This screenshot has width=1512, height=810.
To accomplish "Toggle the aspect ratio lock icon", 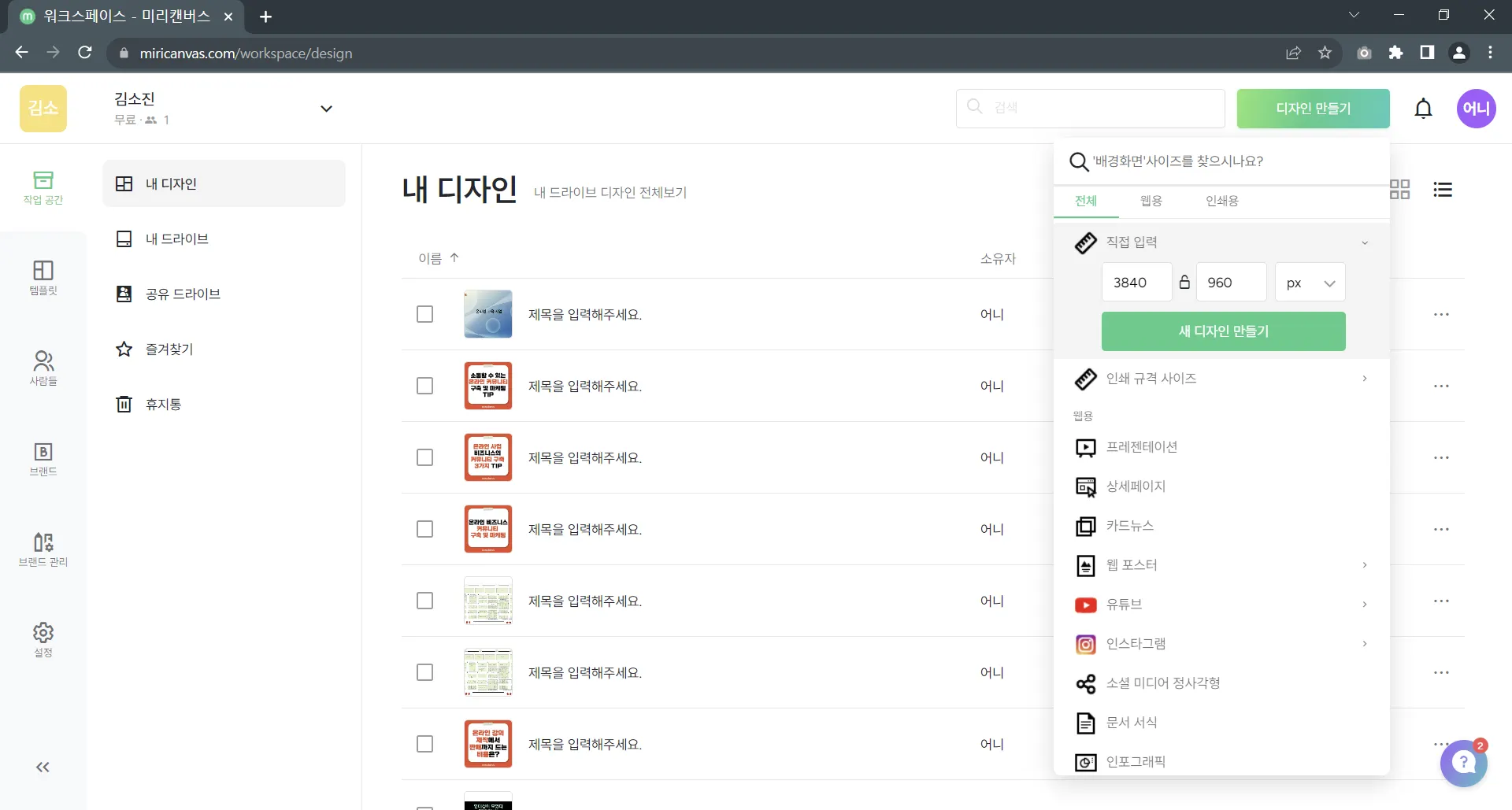I will (x=1184, y=282).
